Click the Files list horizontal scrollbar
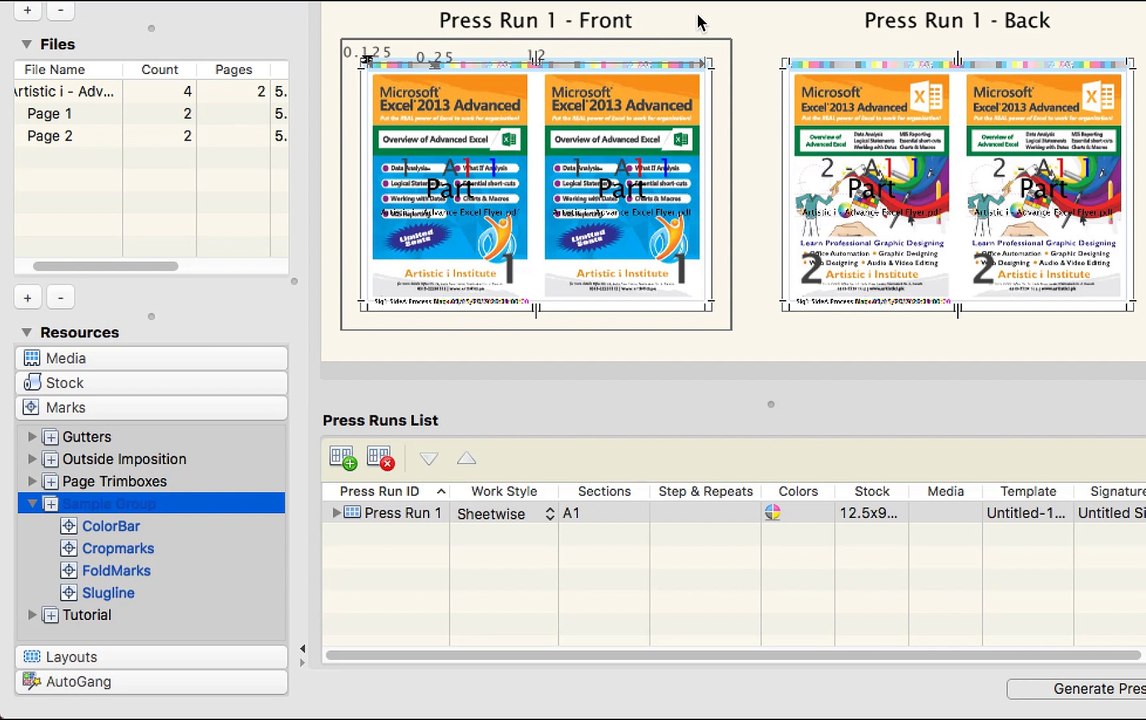The height and width of the screenshot is (720, 1146). pos(105,266)
